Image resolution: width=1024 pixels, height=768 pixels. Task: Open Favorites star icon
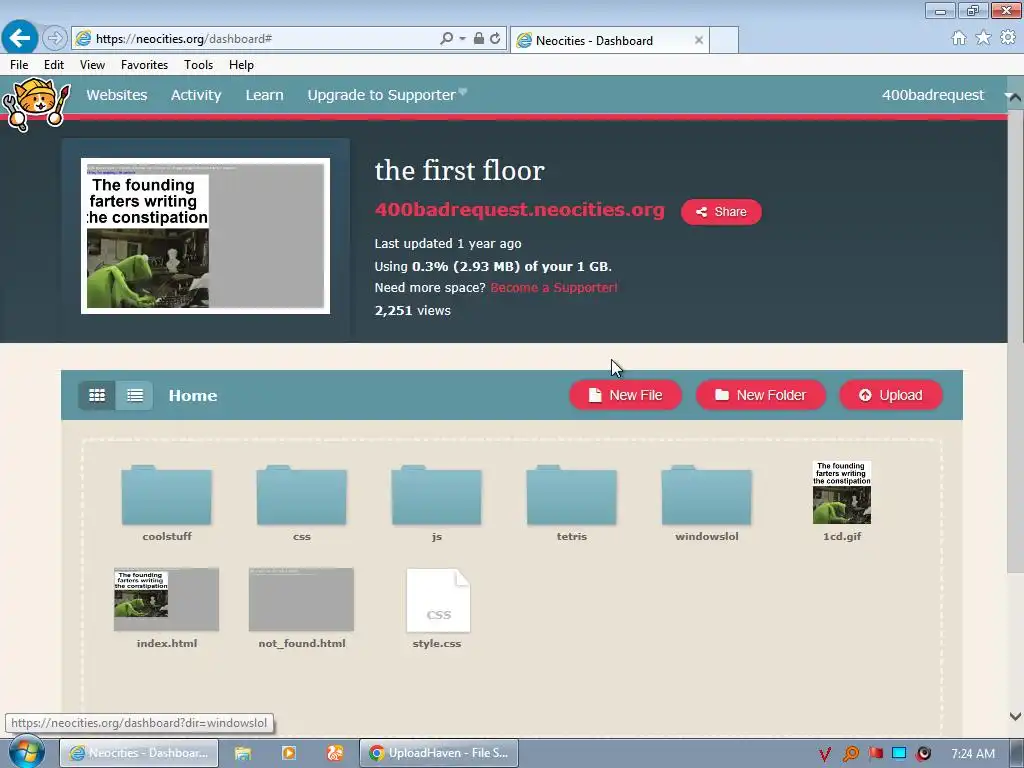[x=983, y=38]
